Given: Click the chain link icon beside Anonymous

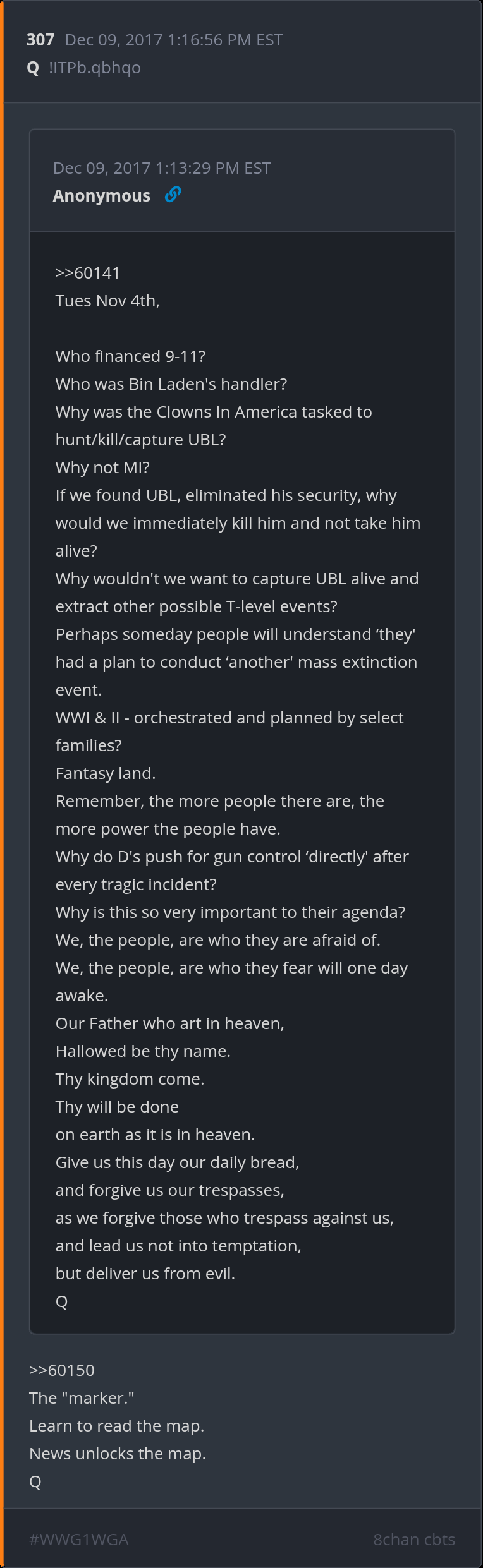Looking at the screenshot, I should coord(173,195).
